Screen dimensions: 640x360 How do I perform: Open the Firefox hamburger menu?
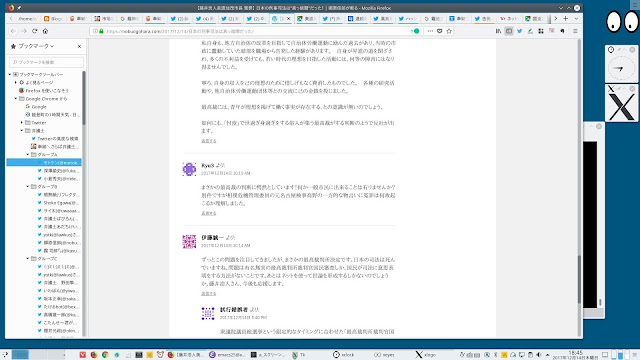575,31
